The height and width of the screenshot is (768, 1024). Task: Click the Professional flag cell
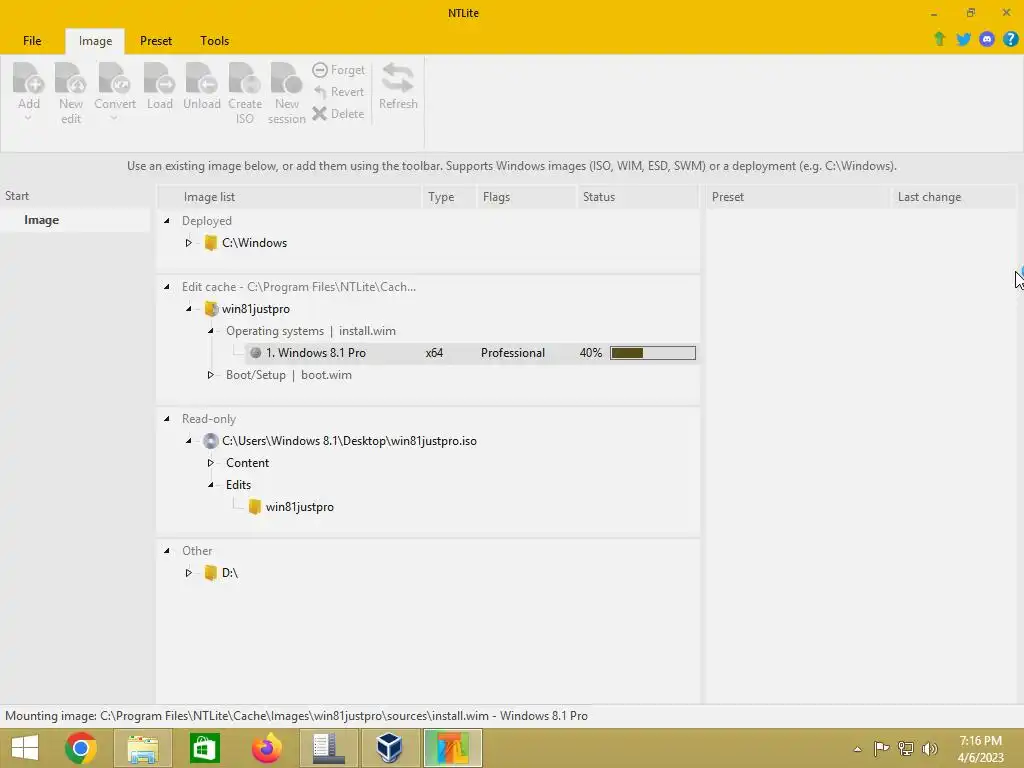tap(513, 353)
